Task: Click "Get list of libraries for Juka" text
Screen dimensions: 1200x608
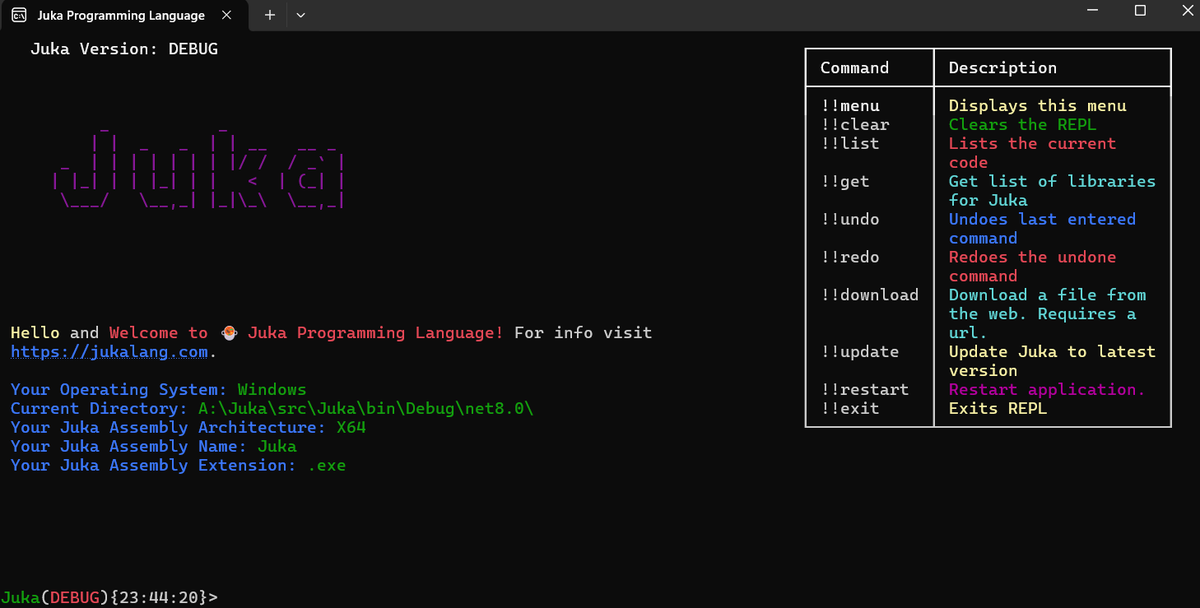Action: [x=1052, y=191]
